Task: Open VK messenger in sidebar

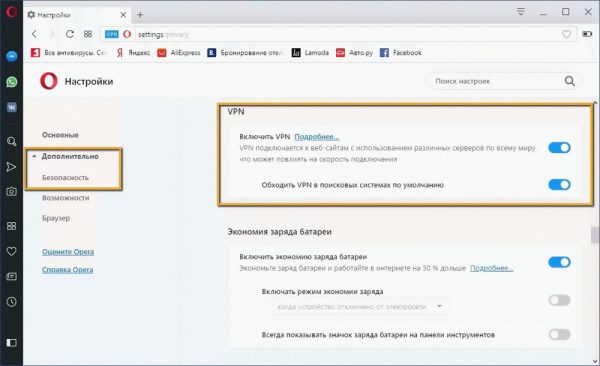Action: [11, 107]
